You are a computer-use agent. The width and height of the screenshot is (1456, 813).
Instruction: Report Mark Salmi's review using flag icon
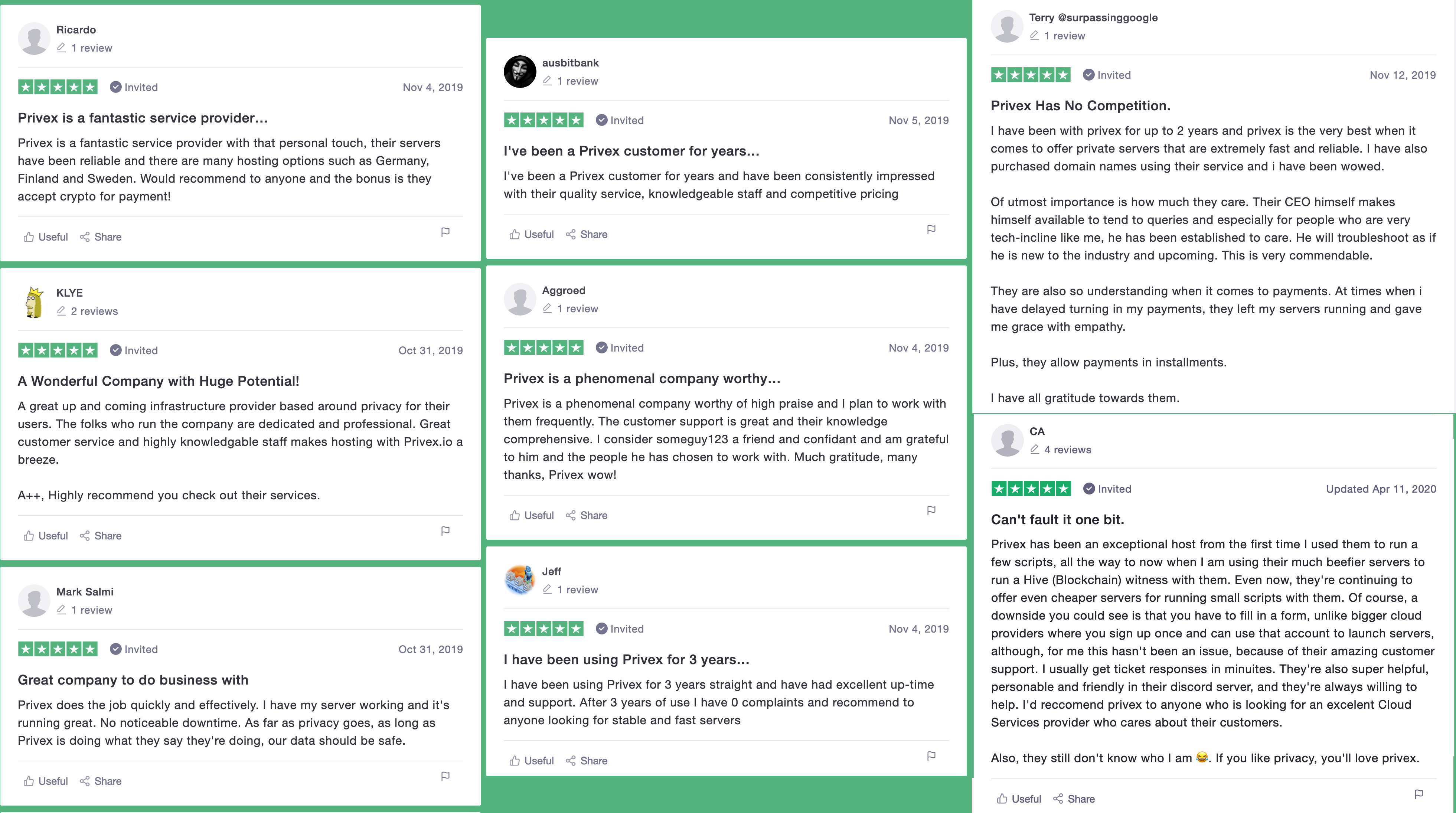[445, 776]
